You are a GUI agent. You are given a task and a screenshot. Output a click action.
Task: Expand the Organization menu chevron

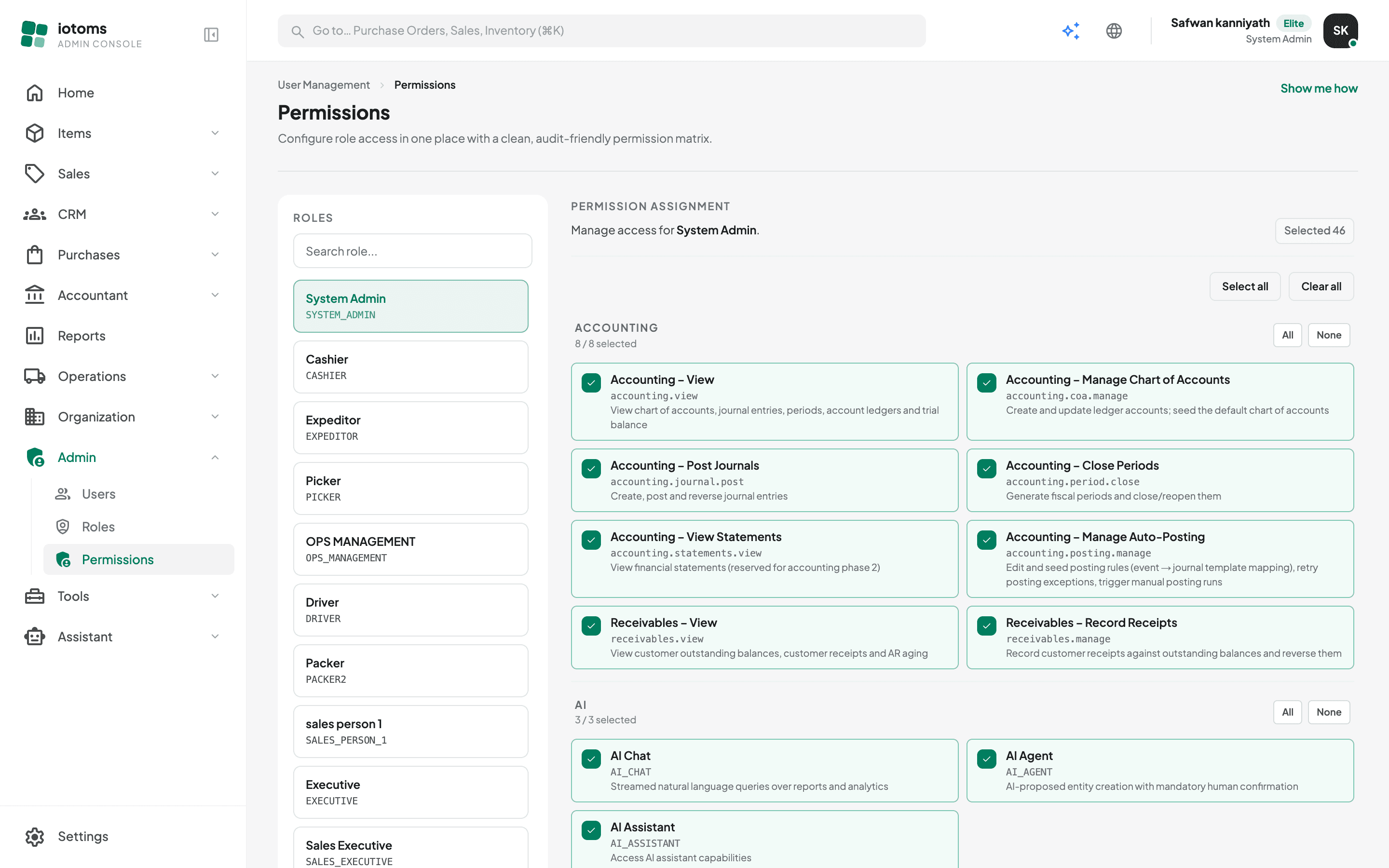(215, 417)
